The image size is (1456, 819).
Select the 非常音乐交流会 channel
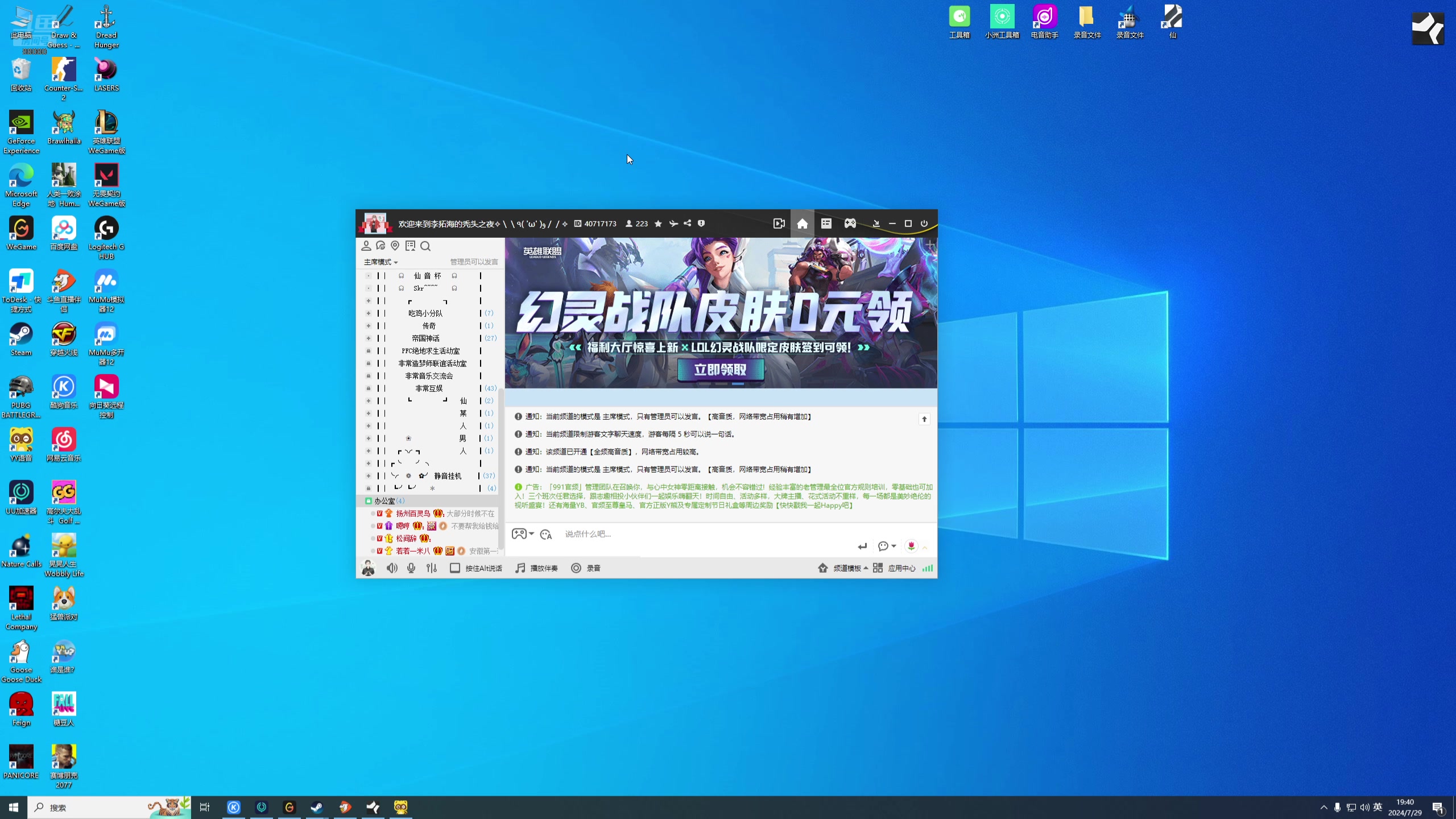[x=430, y=376]
